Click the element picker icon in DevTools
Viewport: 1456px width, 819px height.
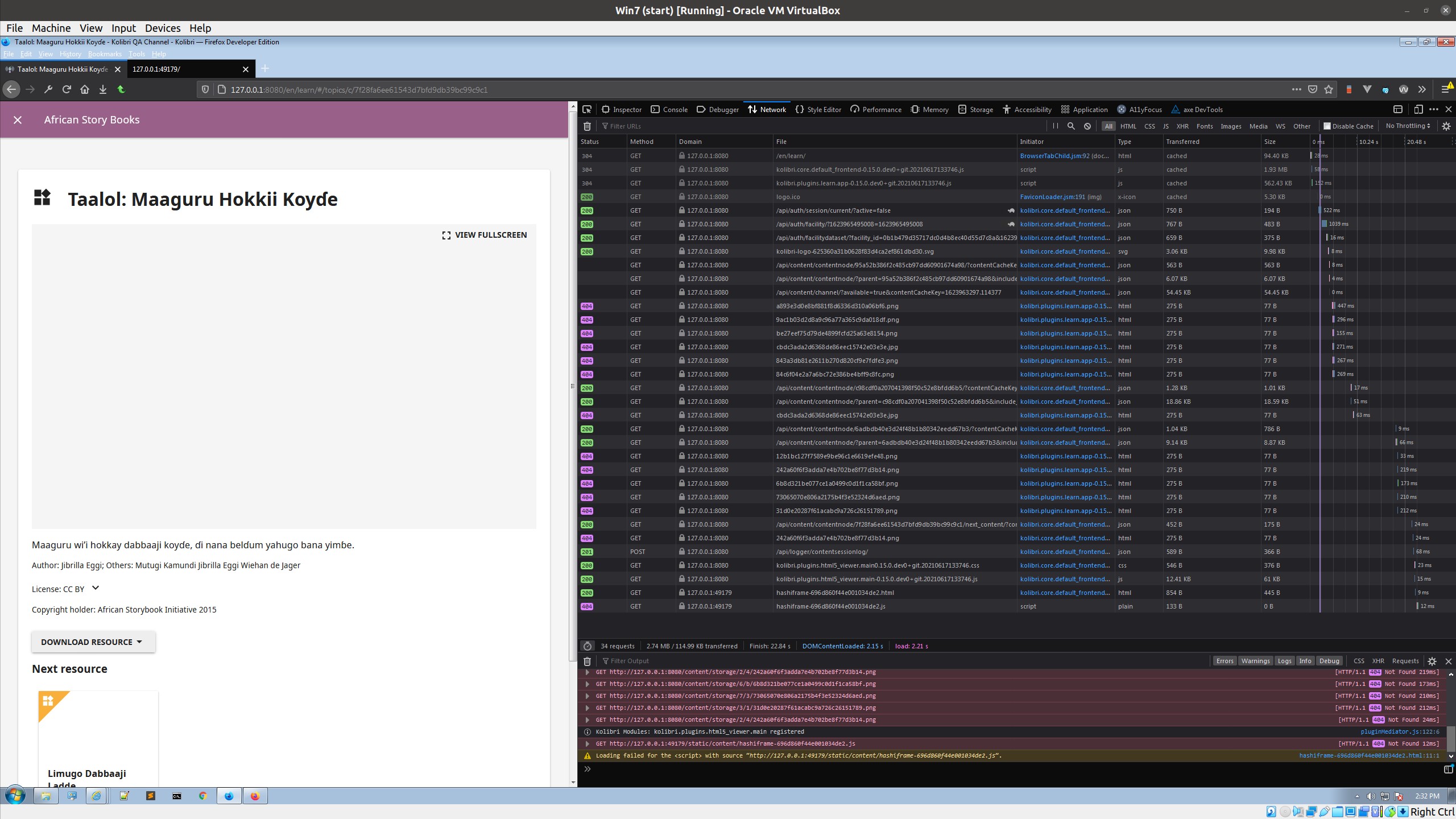587,109
